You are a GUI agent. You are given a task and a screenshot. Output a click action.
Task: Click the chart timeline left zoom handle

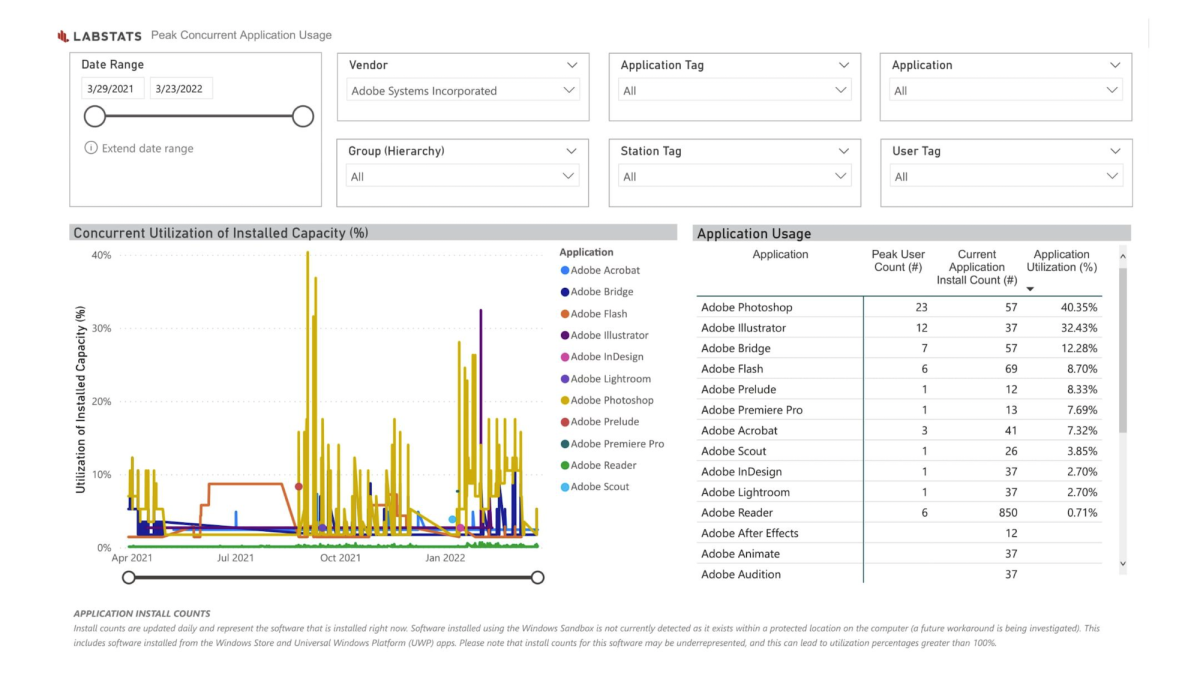tap(128, 577)
